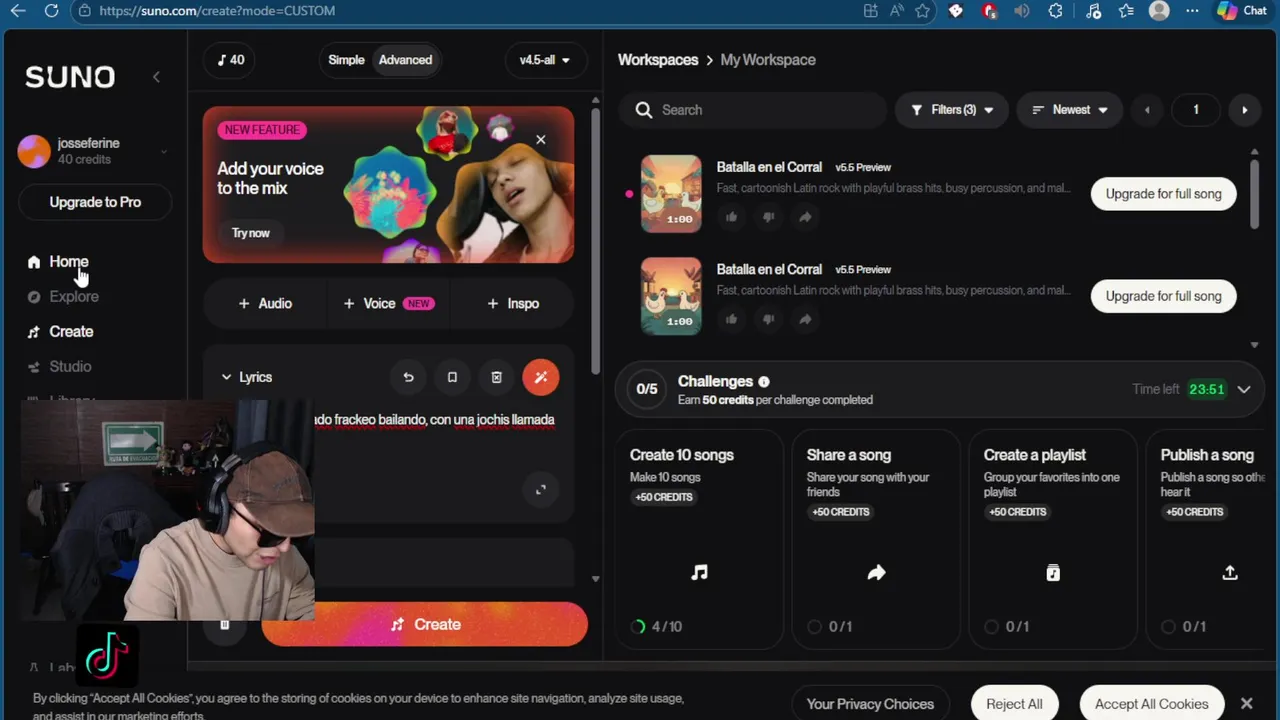
Task: Open the Publish a song challenge card
Action: (1206, 540)
